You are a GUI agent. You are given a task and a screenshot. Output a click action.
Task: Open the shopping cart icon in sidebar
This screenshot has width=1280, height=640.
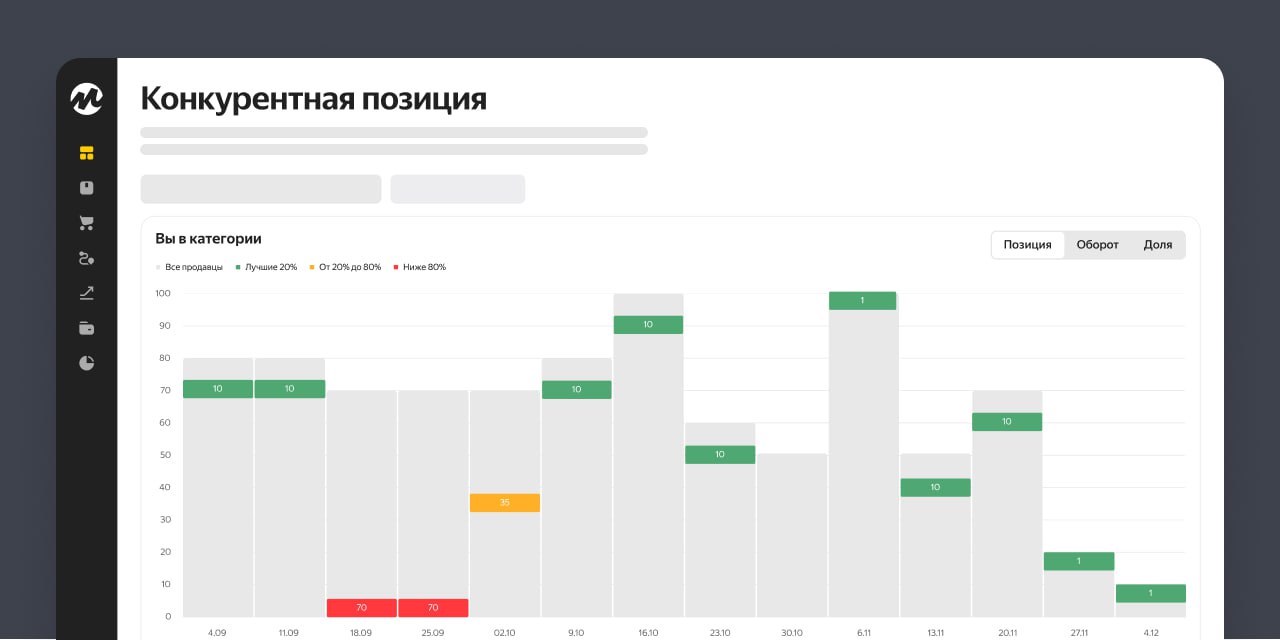pos(87,223)
